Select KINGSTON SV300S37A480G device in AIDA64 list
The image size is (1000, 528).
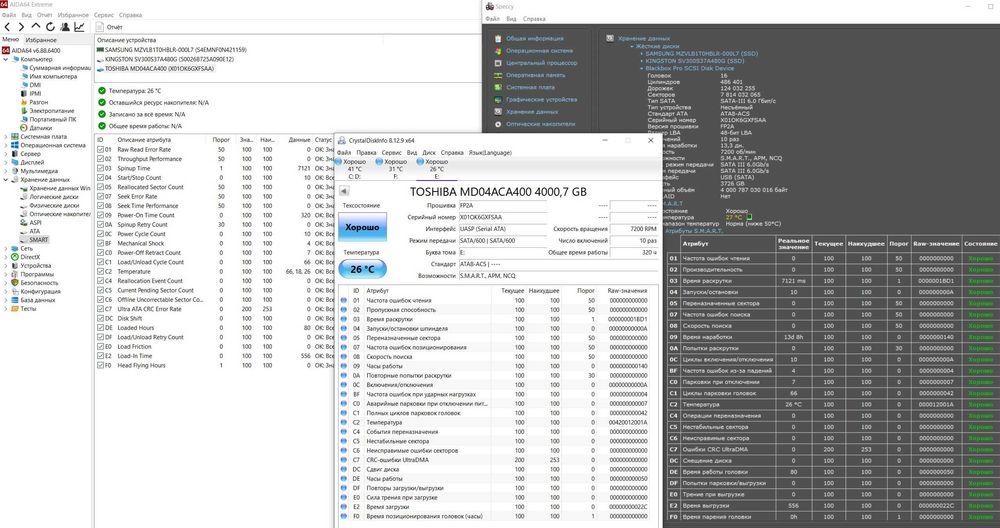(x=169, y=59)
